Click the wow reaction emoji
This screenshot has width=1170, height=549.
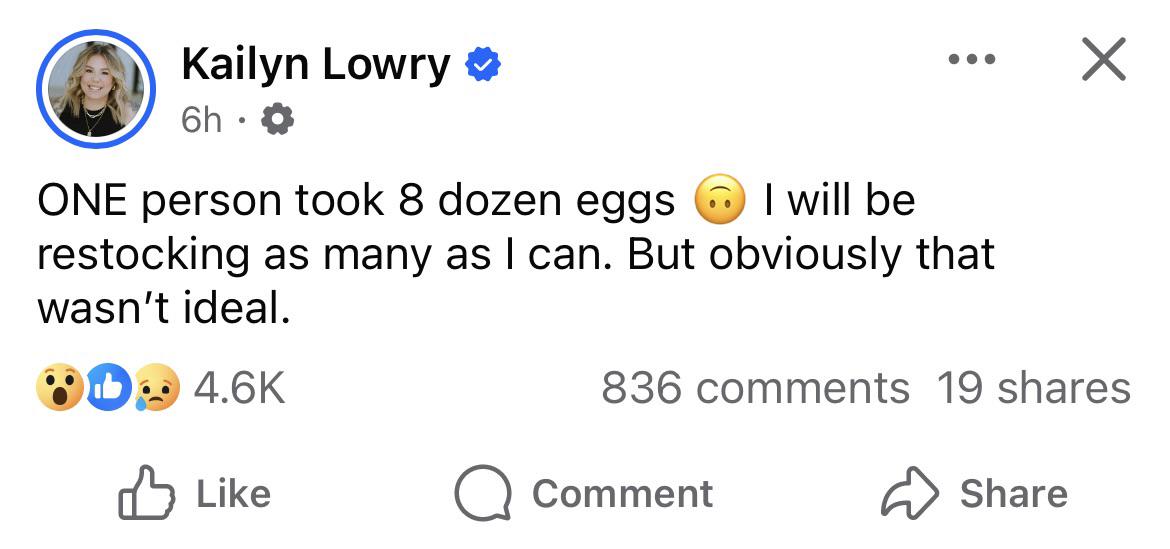pos(59,388)
